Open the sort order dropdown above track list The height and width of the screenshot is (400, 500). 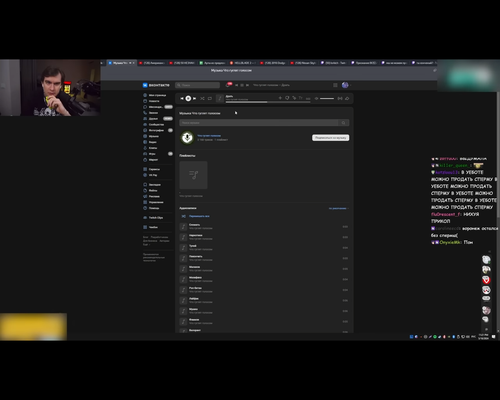click(339, 208)
